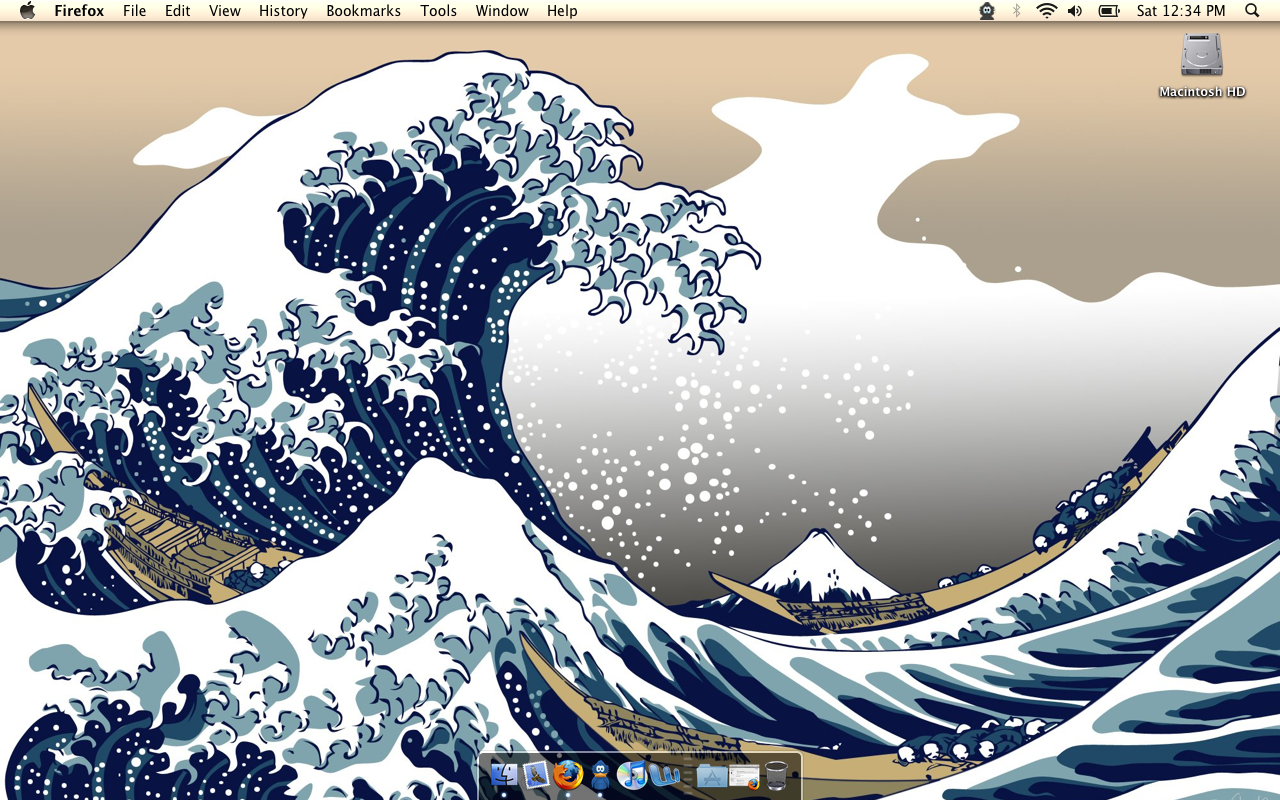The height and width of the screenshot is (800, 1280).
Task: Open the Applications folder stack in Dock
Action: (x=711, y=775)
